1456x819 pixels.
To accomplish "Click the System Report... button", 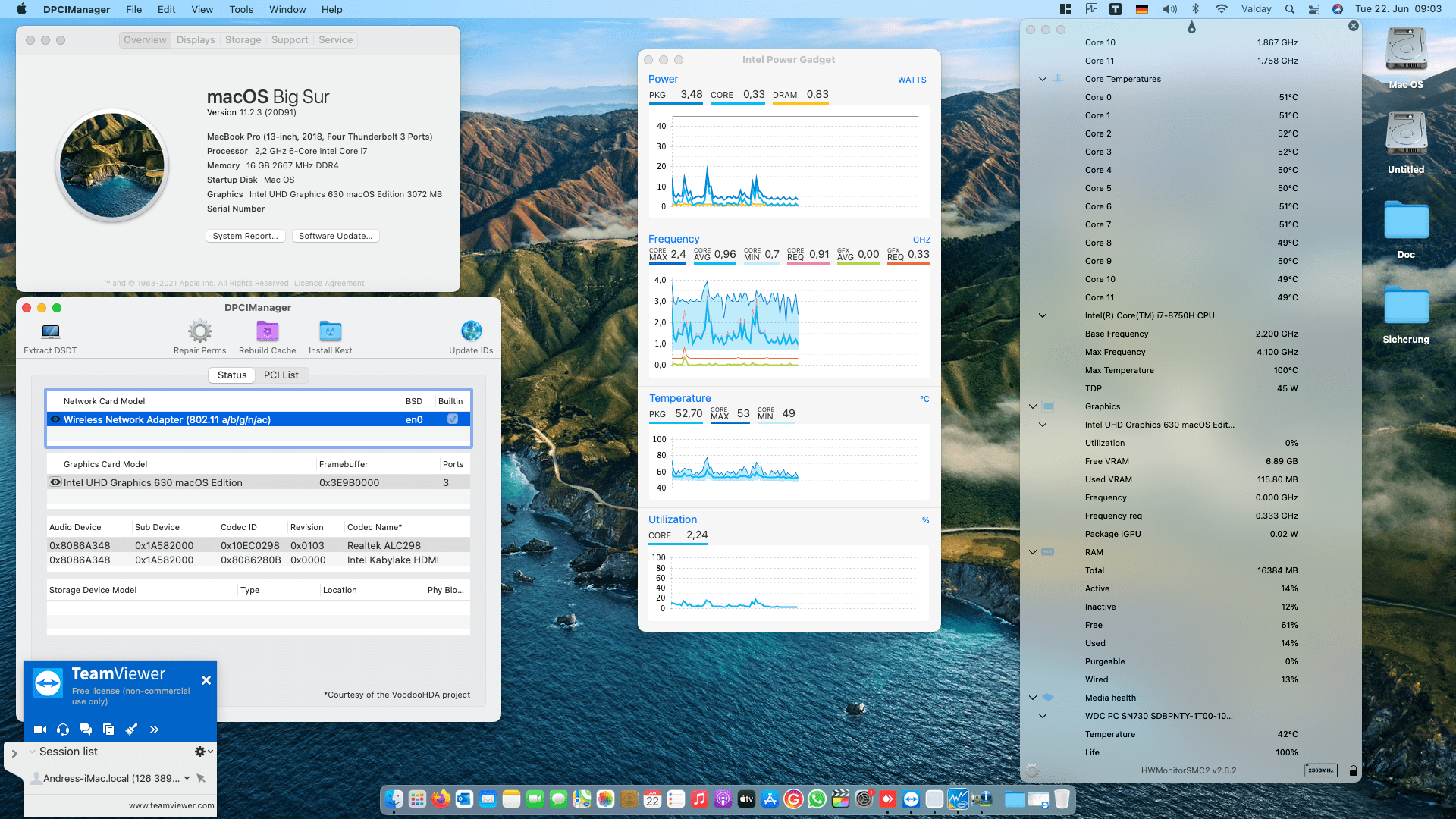I will click(246, 236).
